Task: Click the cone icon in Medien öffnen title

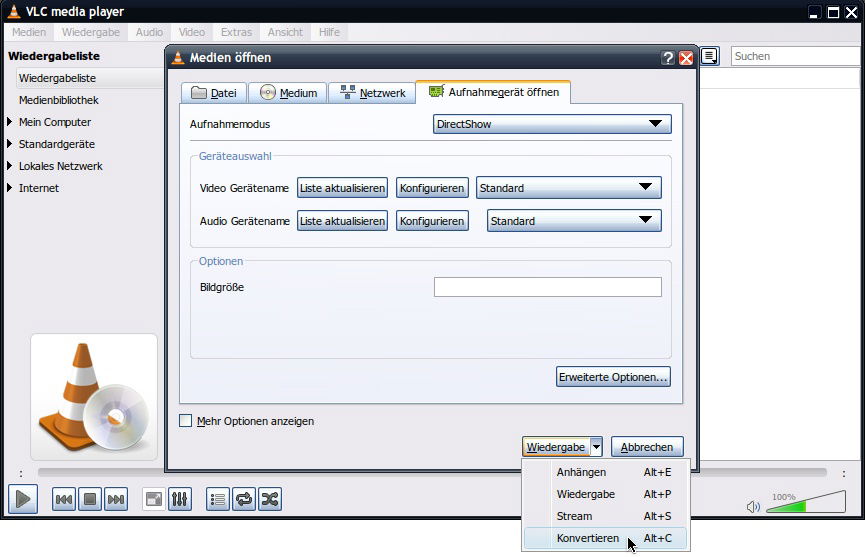Action: click(x=178, y=57)
